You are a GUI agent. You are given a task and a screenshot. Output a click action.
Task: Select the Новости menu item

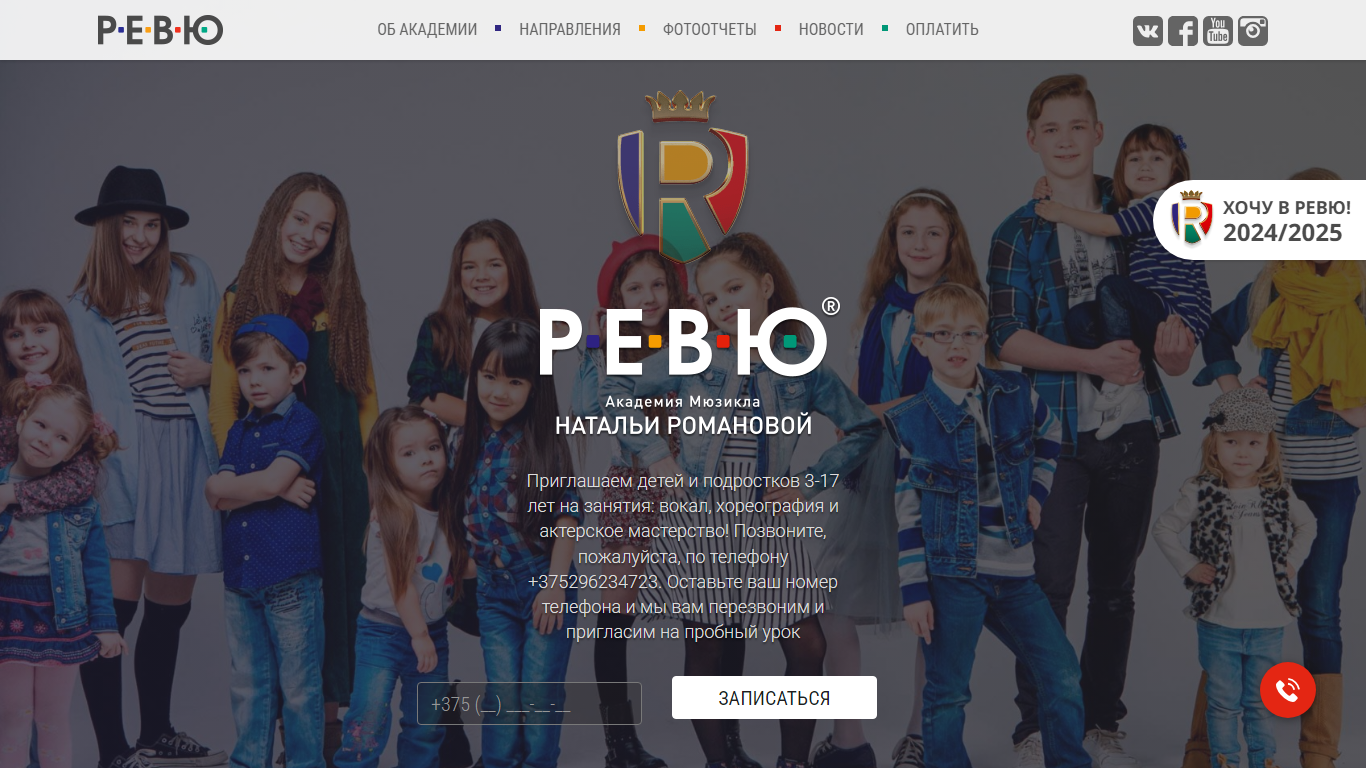[x=831, y=30]
